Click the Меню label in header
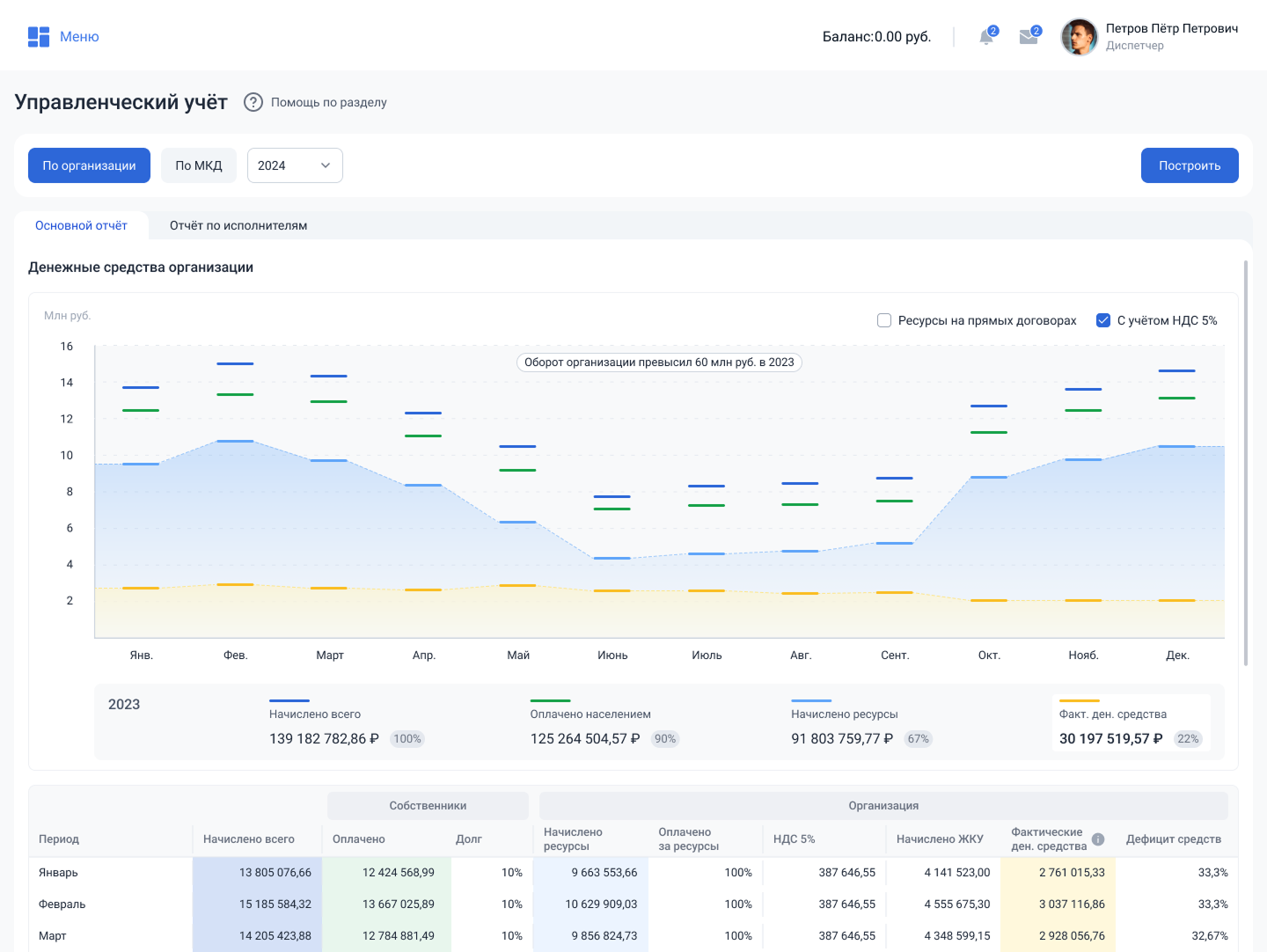This screenshot has width=1267, height=952. point(79,37)
